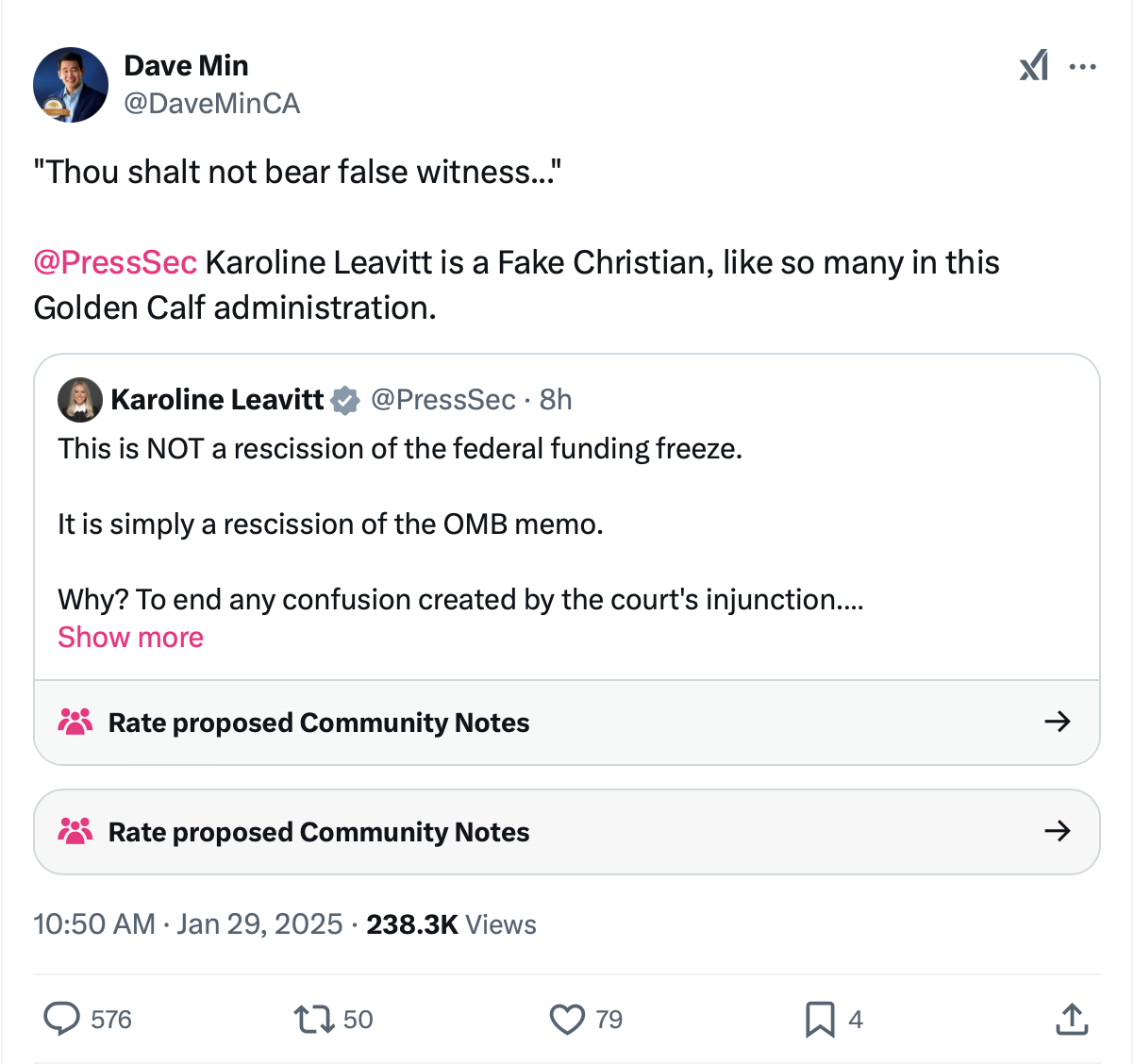Click the second Rate proposed Community Notes panel
This screenshot has height=1064, width=1134.
pyautogui.click(x=566, y=832)
